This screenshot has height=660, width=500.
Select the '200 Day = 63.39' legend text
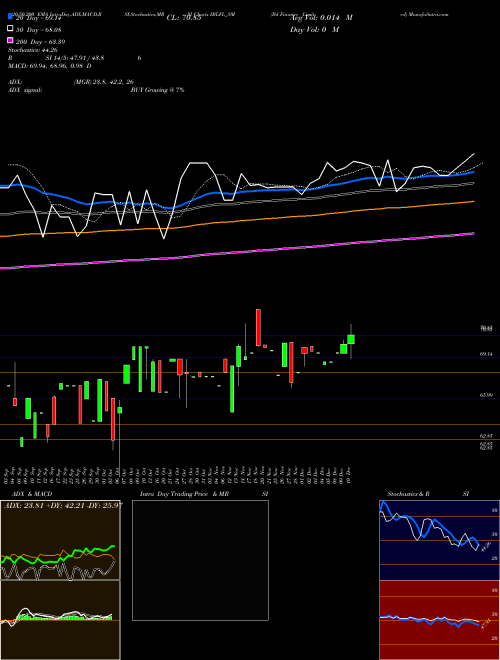[x=41, y=42]
